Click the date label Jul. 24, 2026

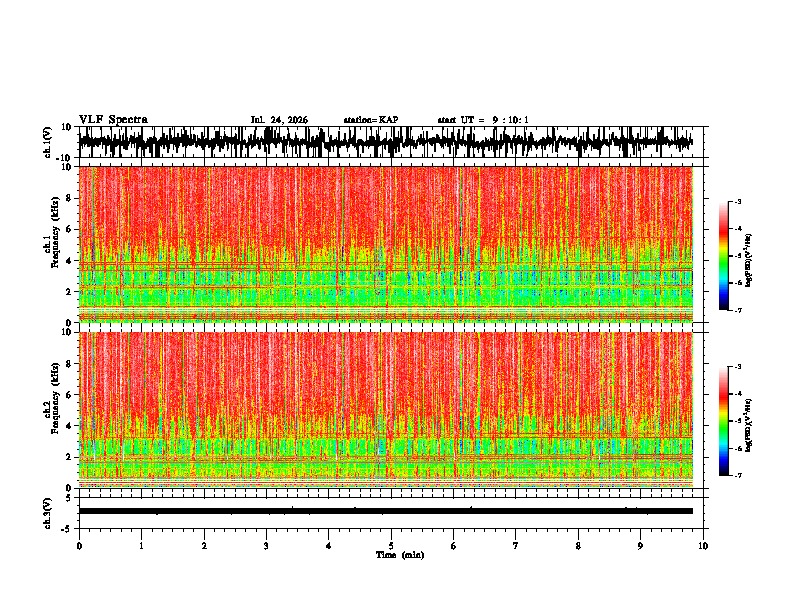[279, 120]
